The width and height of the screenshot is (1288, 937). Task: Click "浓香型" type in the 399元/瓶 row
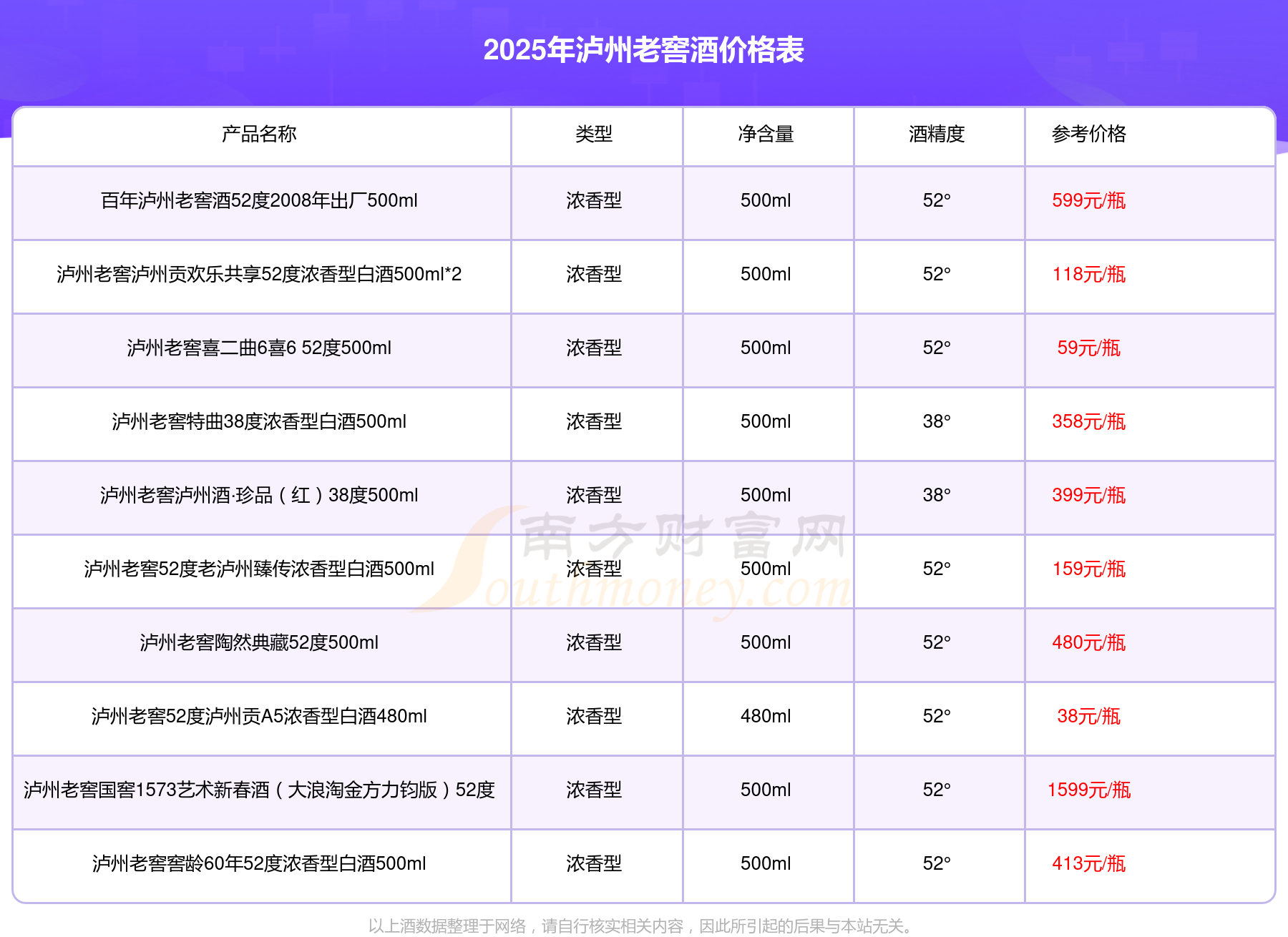[x=594, y=495]
